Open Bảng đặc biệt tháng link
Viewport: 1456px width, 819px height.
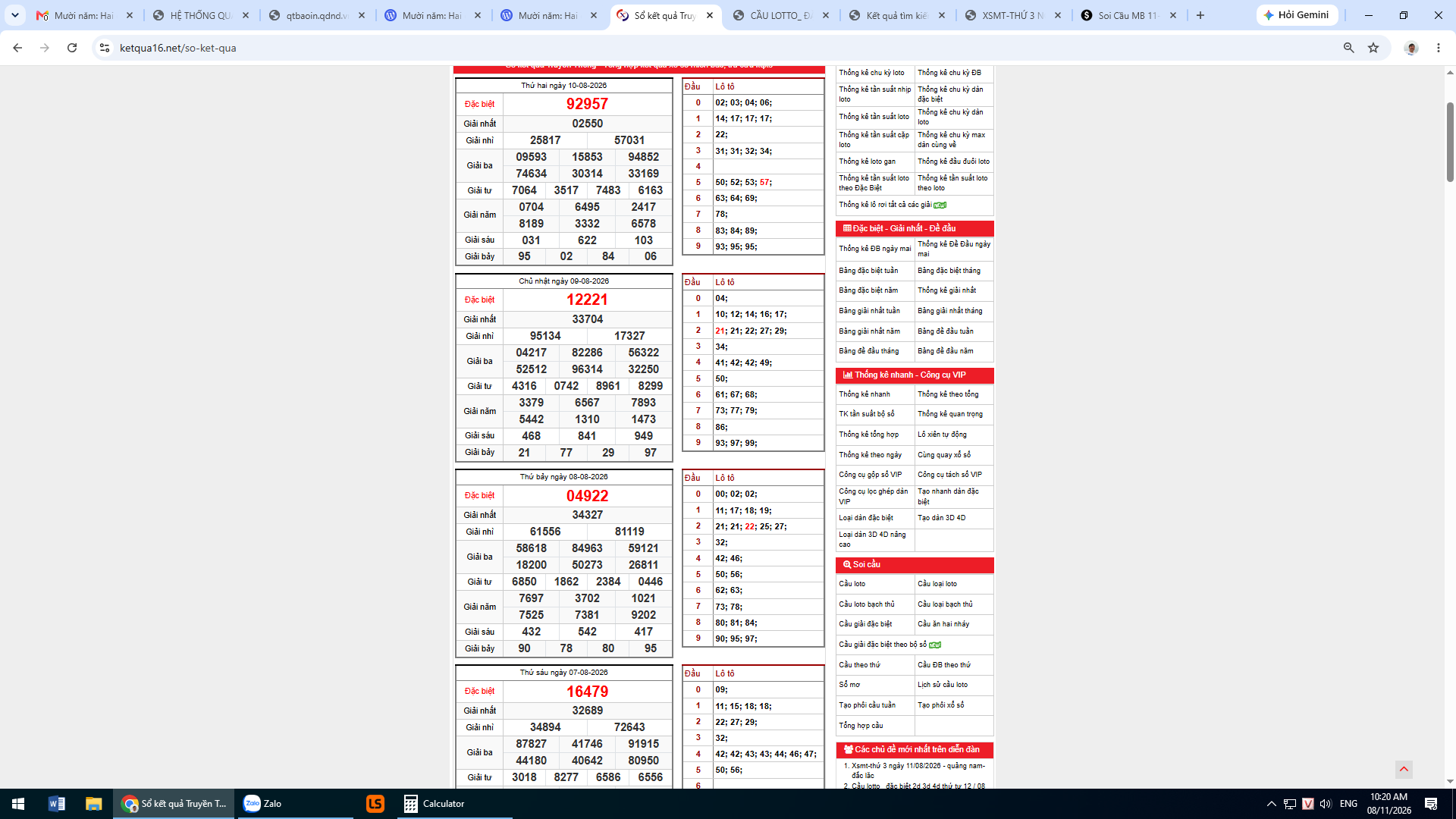tap(949, 271)
